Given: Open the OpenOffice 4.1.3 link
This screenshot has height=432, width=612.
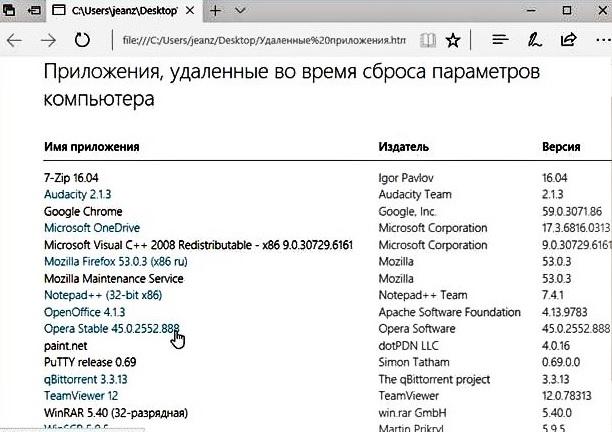Looking at the screenshot, I should [x=84, y=312].
